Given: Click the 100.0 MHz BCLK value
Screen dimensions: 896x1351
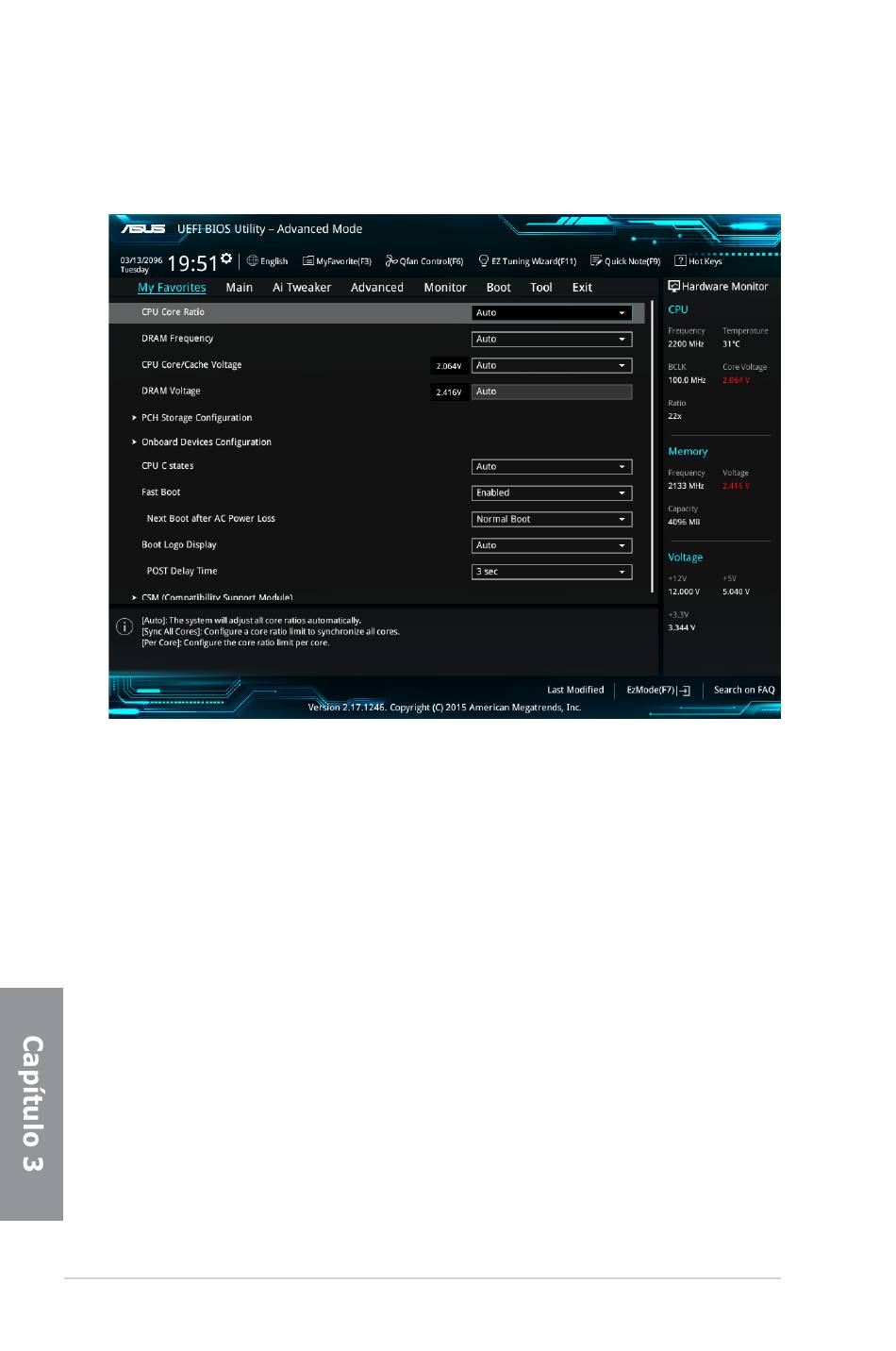Looking at the screenshot, I should pyautogui.click(x=687, y=380).
